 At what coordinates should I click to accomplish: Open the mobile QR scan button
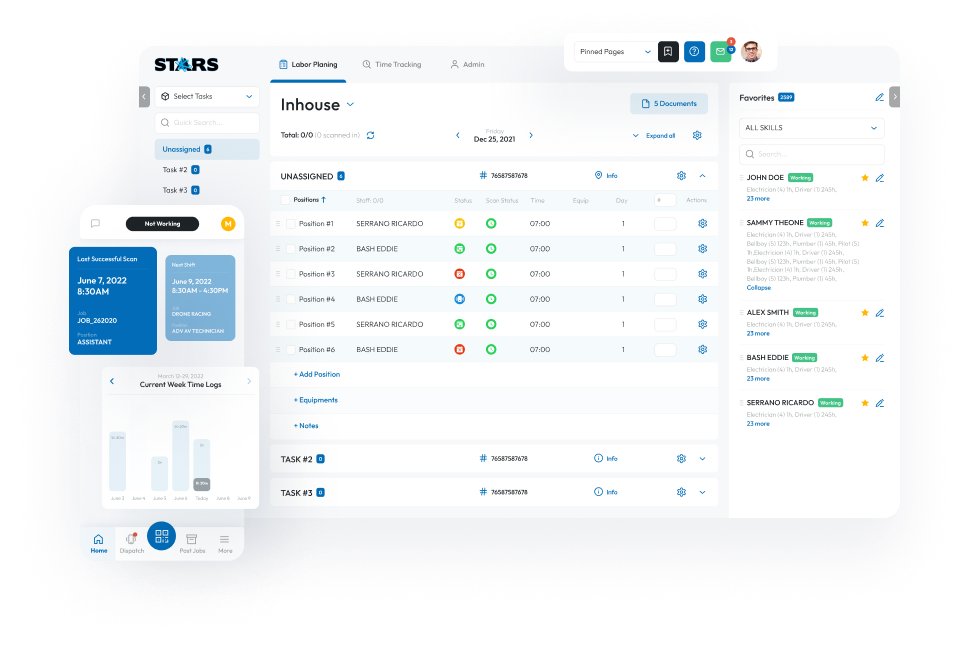161,536
